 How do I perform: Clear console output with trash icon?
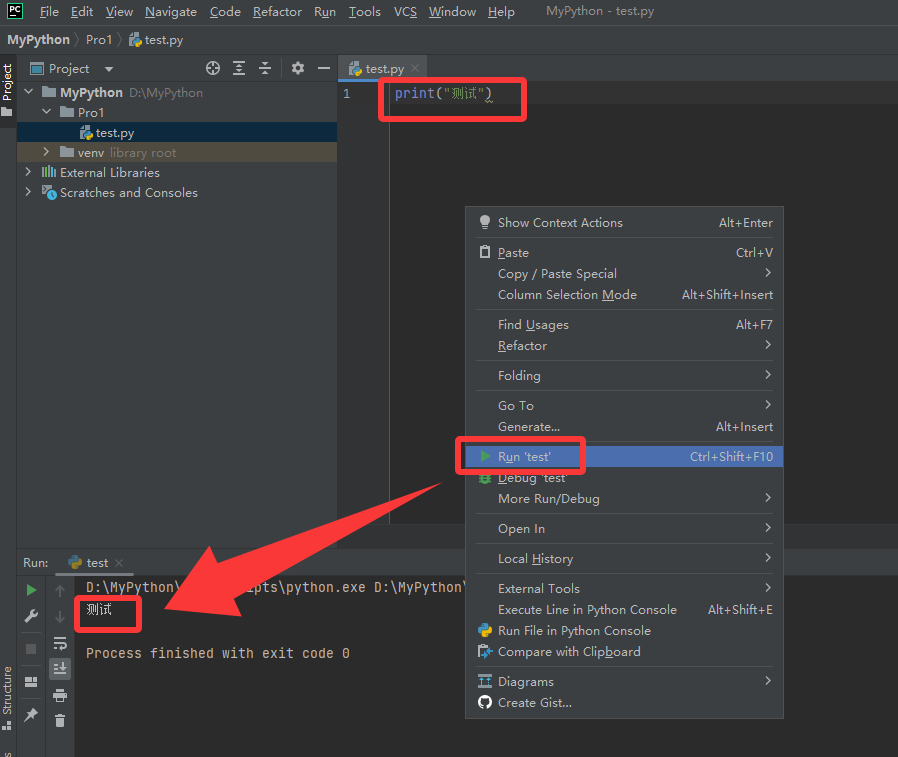[x=60, y=721]
